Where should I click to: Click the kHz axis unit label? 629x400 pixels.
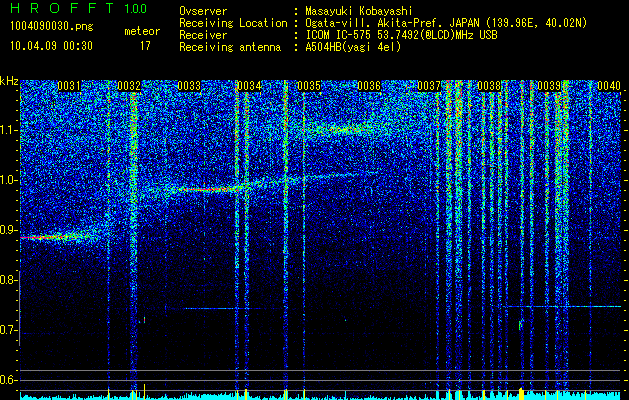click(9, 81)
